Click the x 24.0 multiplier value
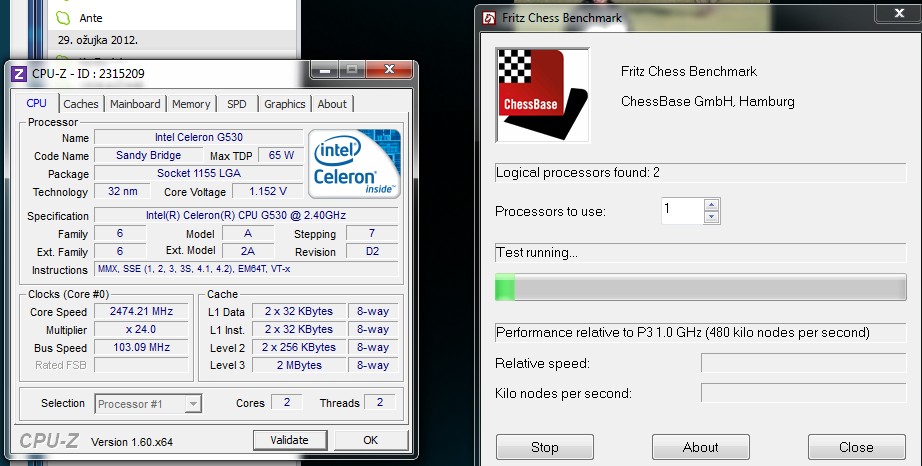This screenshot has height=466, width=922. 141,330
